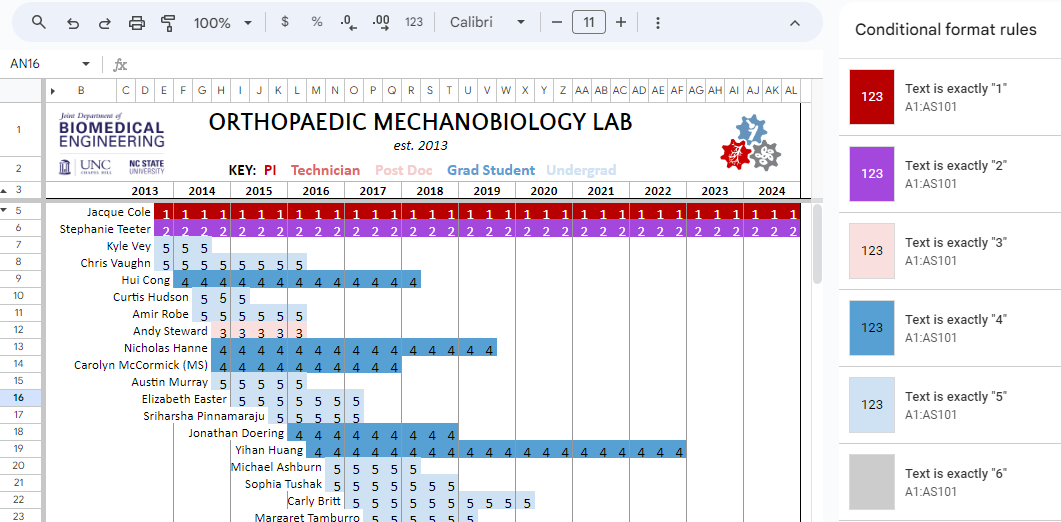This screenshot has height=522, width=1061.
Task: Click the name cell Carly Britt
Action: tap(314, 501)
